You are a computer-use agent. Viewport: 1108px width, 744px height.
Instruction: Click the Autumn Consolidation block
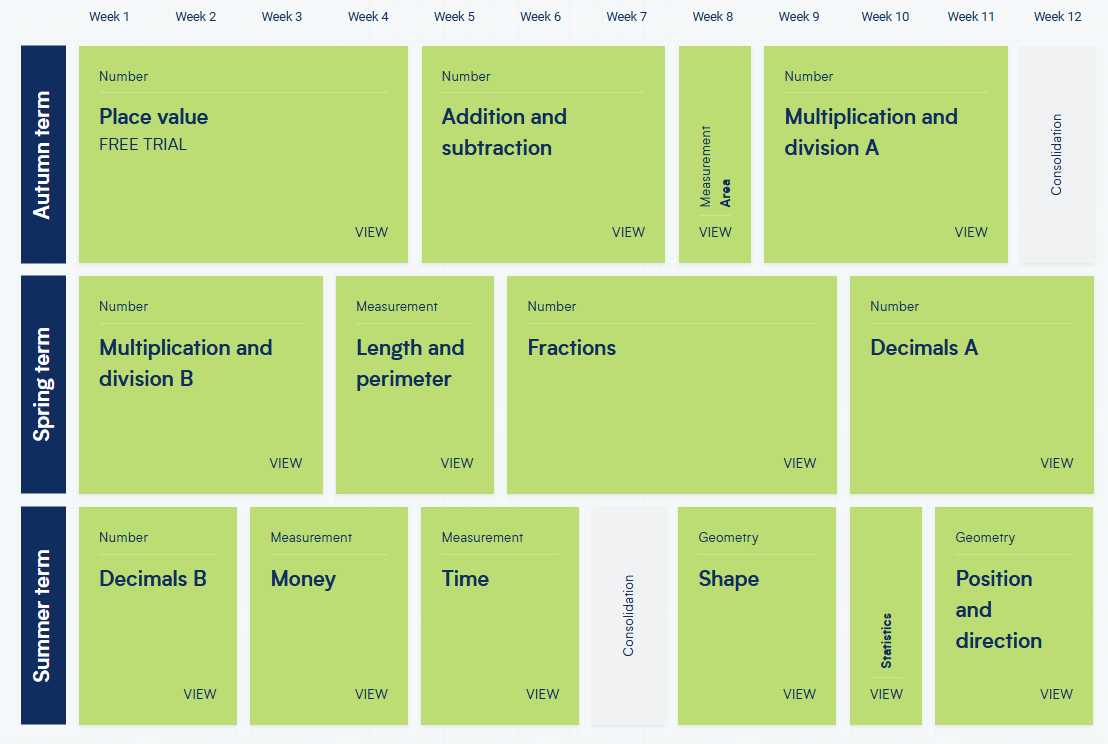pyautogui.click(x=1056, y=155)
